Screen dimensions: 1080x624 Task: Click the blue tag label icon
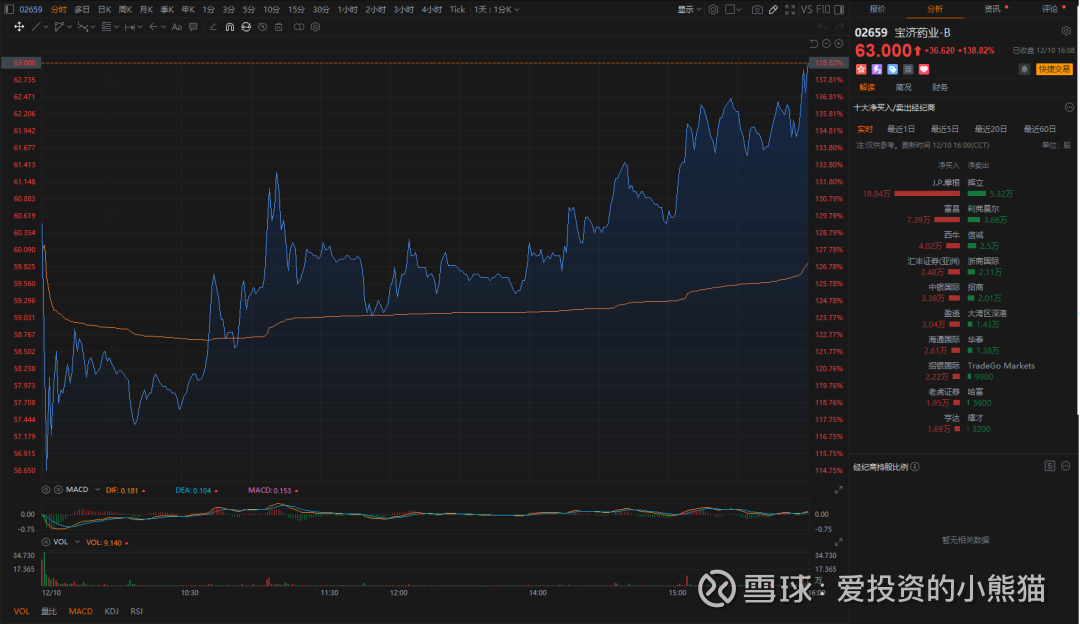point(893,70)
